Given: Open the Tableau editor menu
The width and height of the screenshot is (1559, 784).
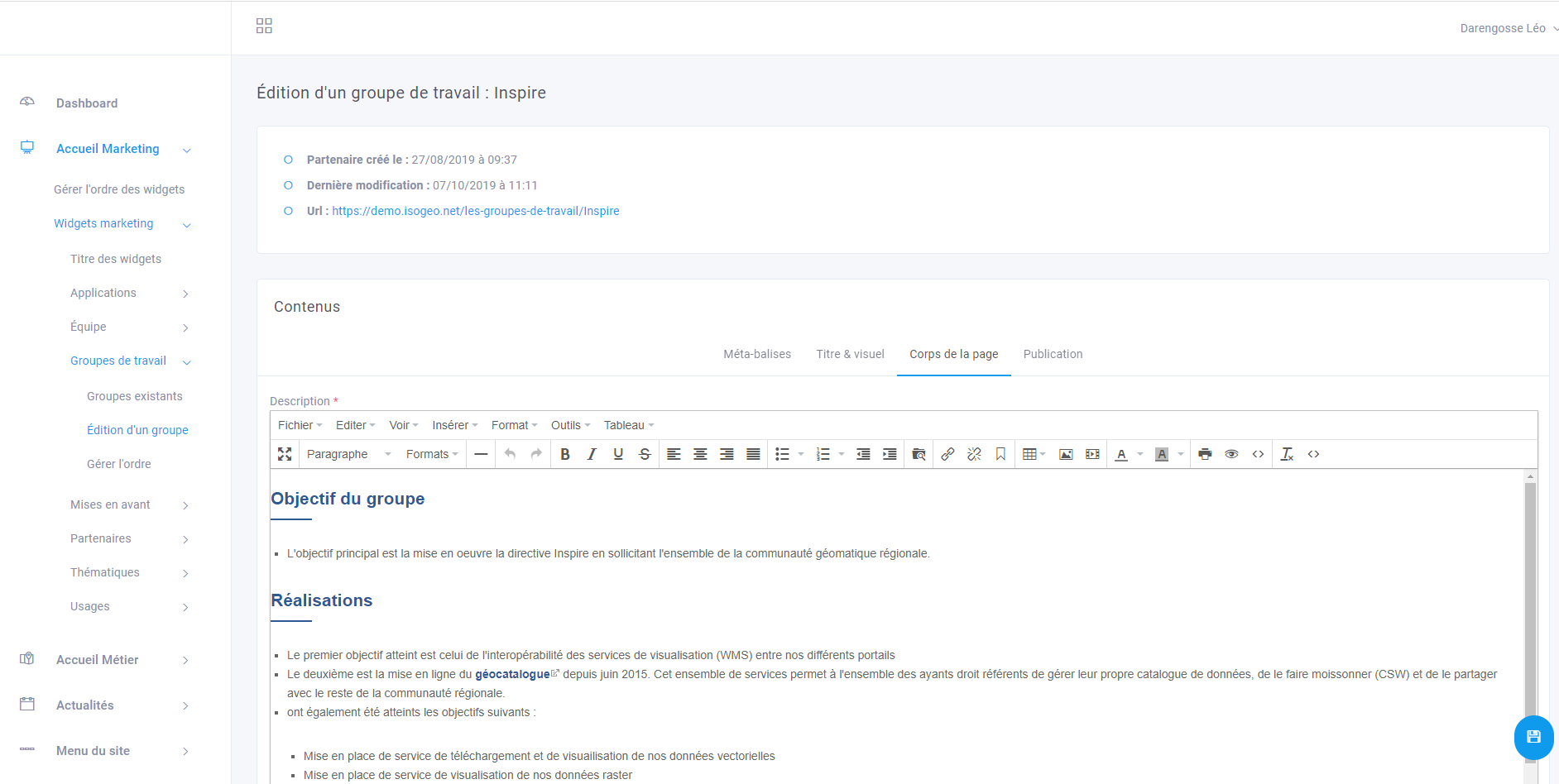Looking at the screenshot, I should [629, 425].
